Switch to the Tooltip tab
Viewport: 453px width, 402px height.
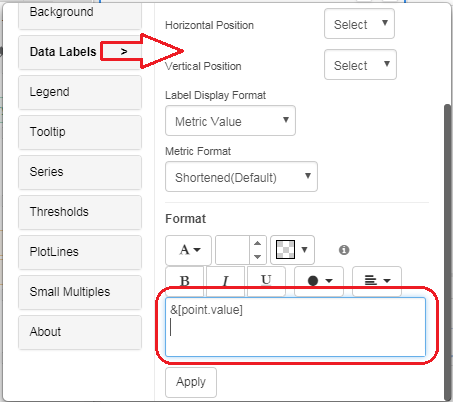(80, 132)
